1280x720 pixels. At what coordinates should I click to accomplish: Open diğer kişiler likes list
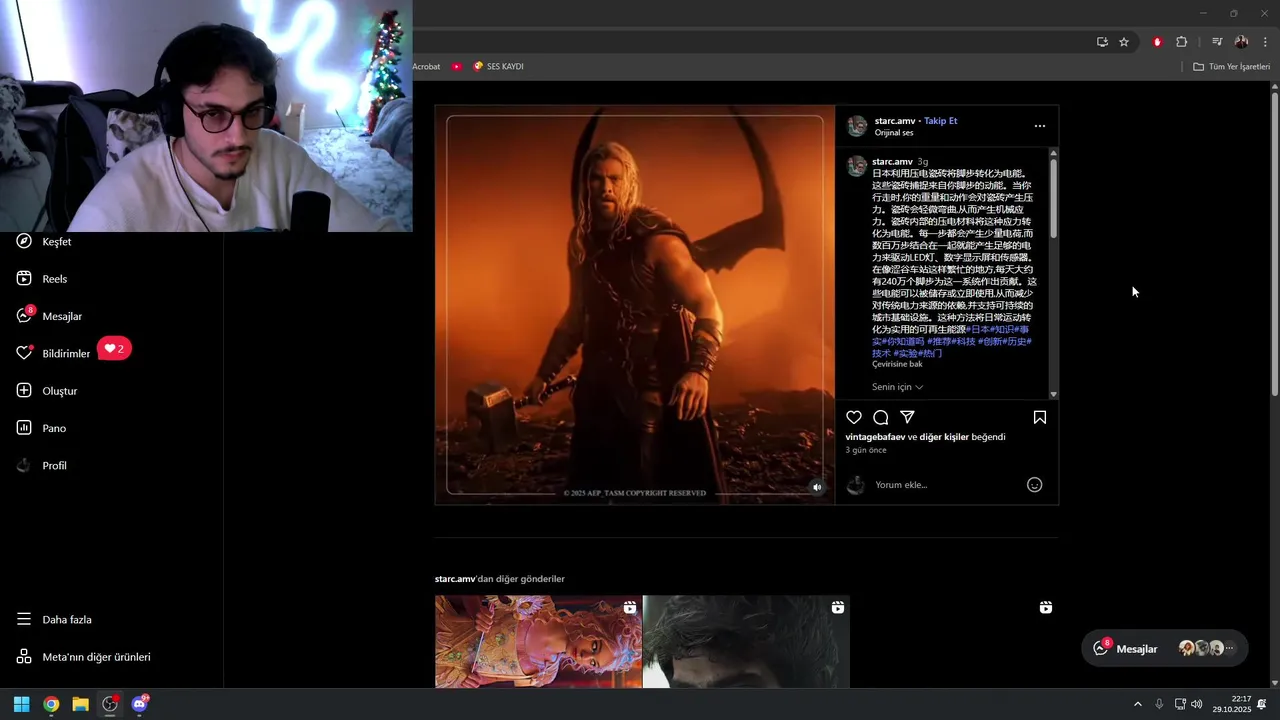tap(944, 437)
